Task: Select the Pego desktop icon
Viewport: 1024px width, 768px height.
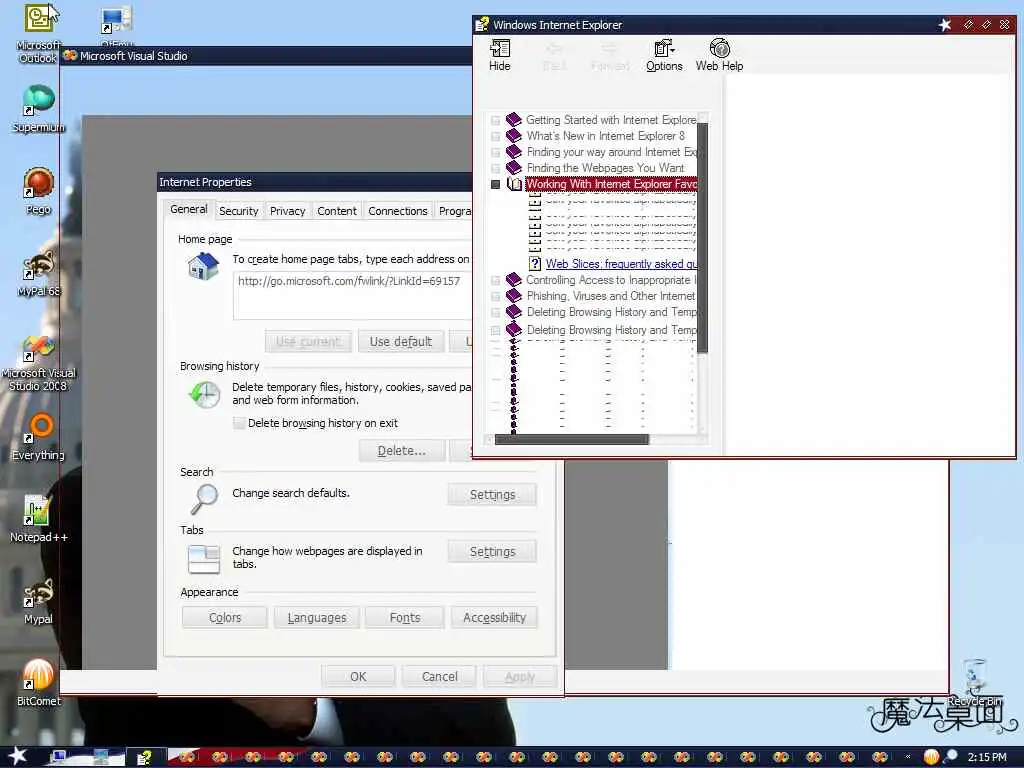Action: click(x=39, y=191)
